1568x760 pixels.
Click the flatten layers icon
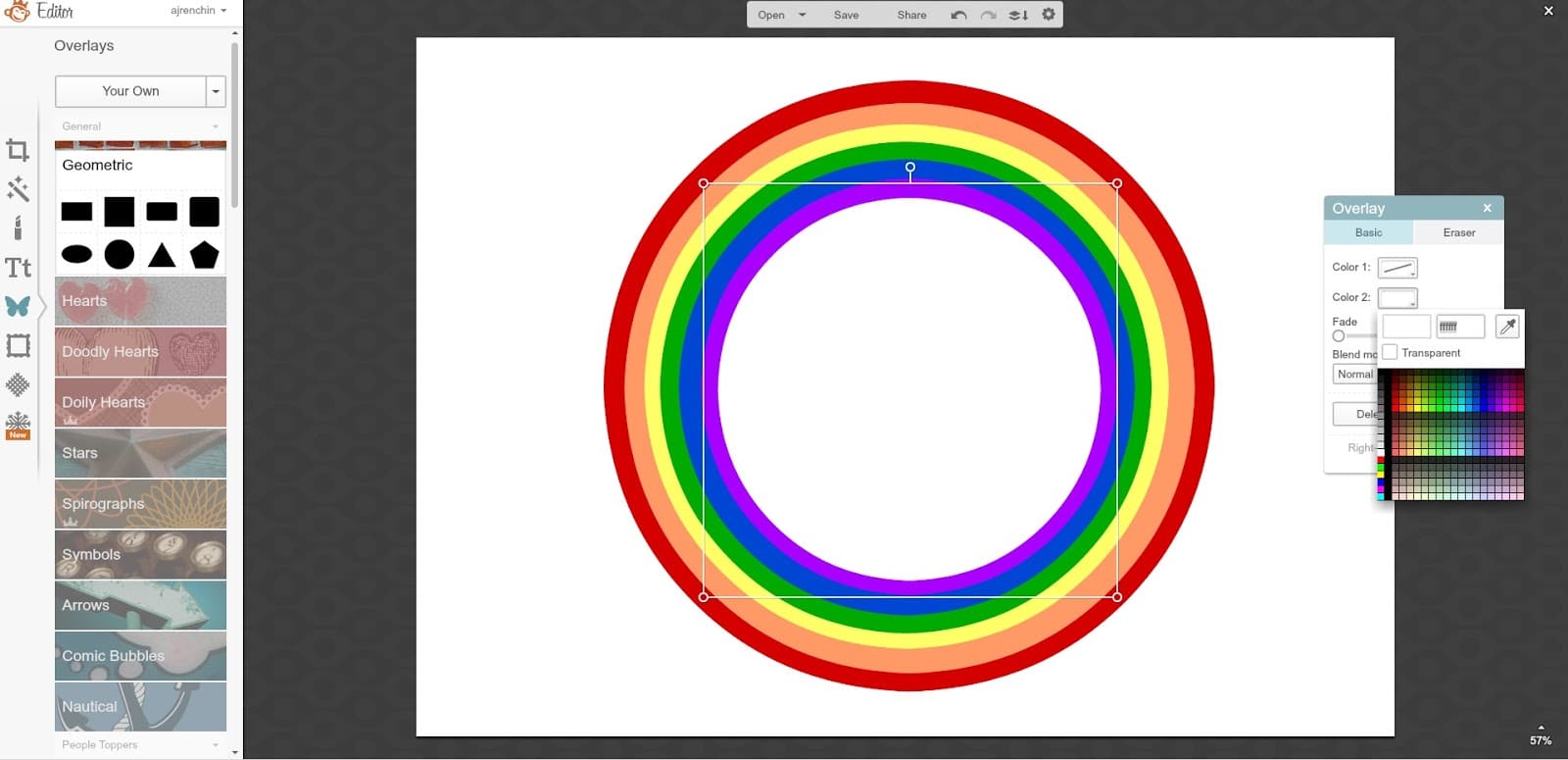pos(1018,15)
